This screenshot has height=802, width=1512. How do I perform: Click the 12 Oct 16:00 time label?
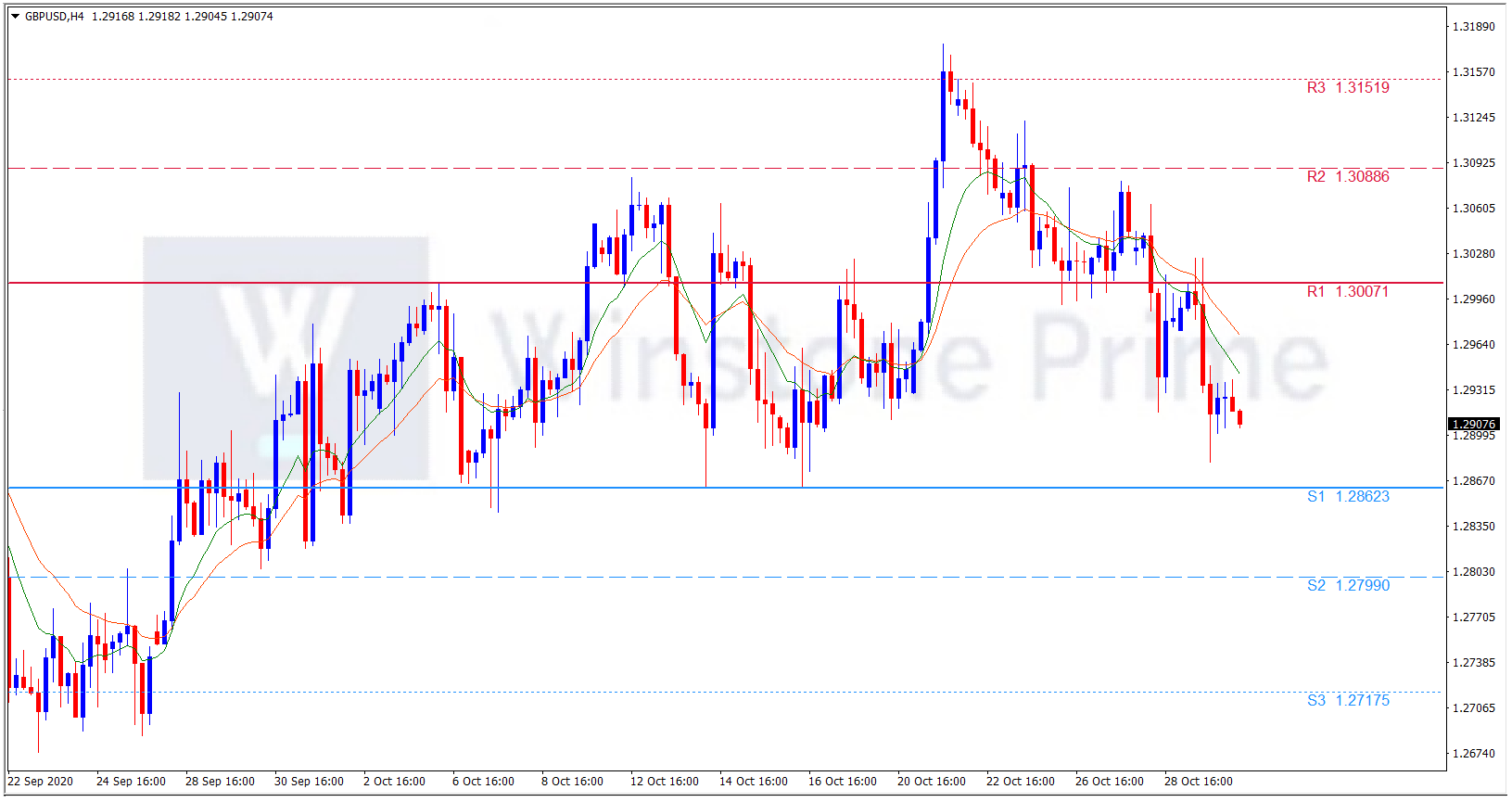(664, 782)
